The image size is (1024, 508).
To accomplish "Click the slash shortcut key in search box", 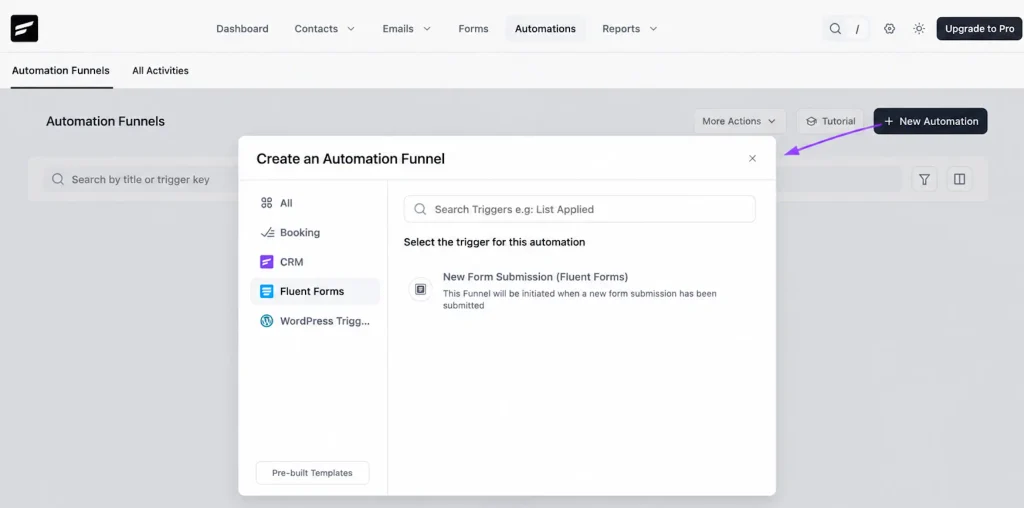I will [857, 29].
